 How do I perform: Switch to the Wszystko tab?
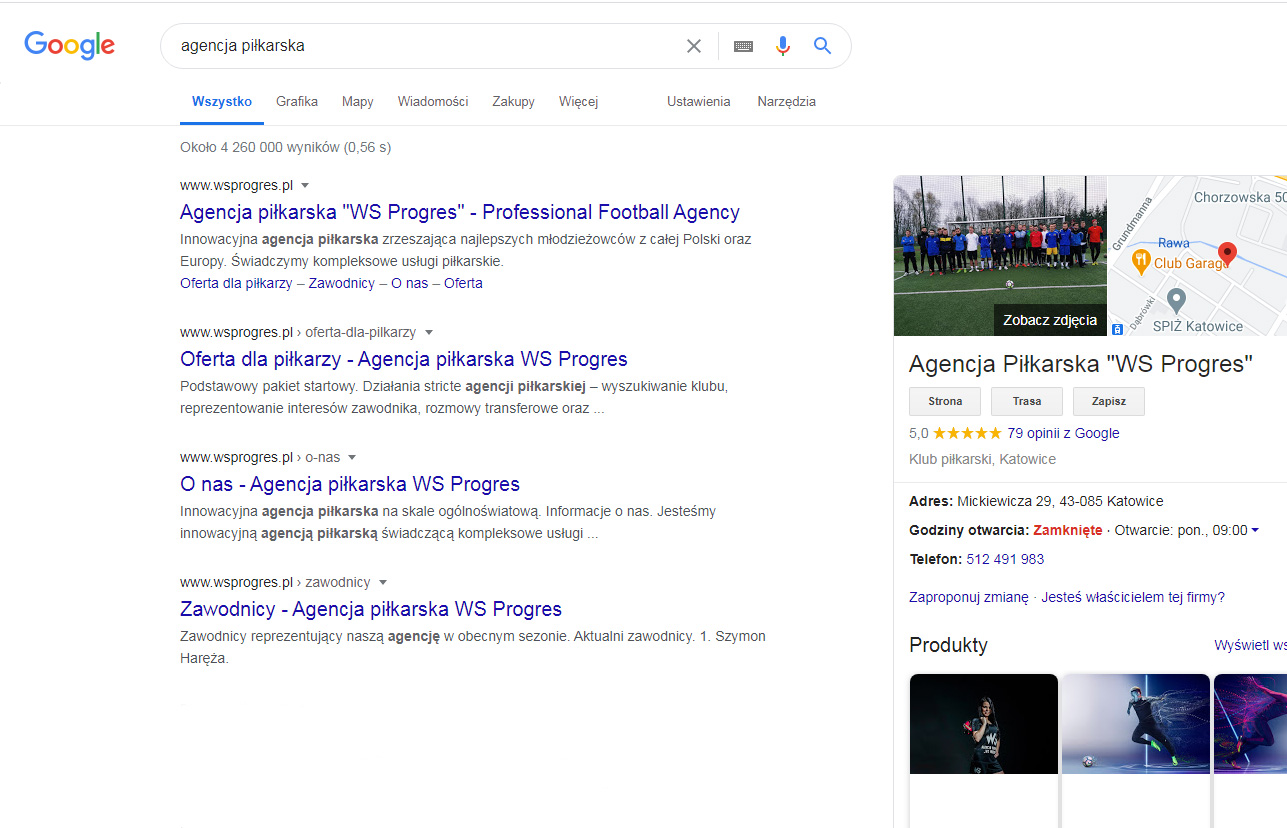click(x=222, y=101)
